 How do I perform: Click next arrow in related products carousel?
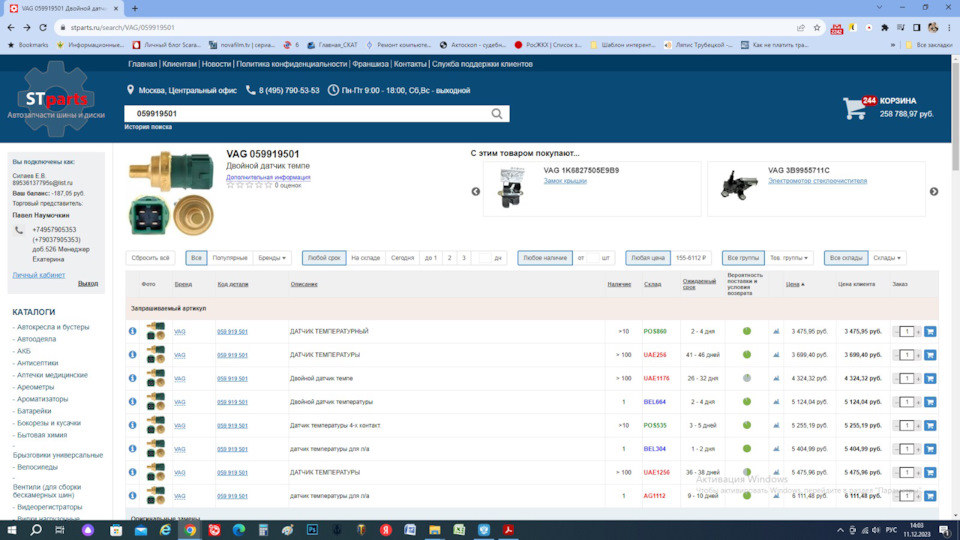(934, 192)
